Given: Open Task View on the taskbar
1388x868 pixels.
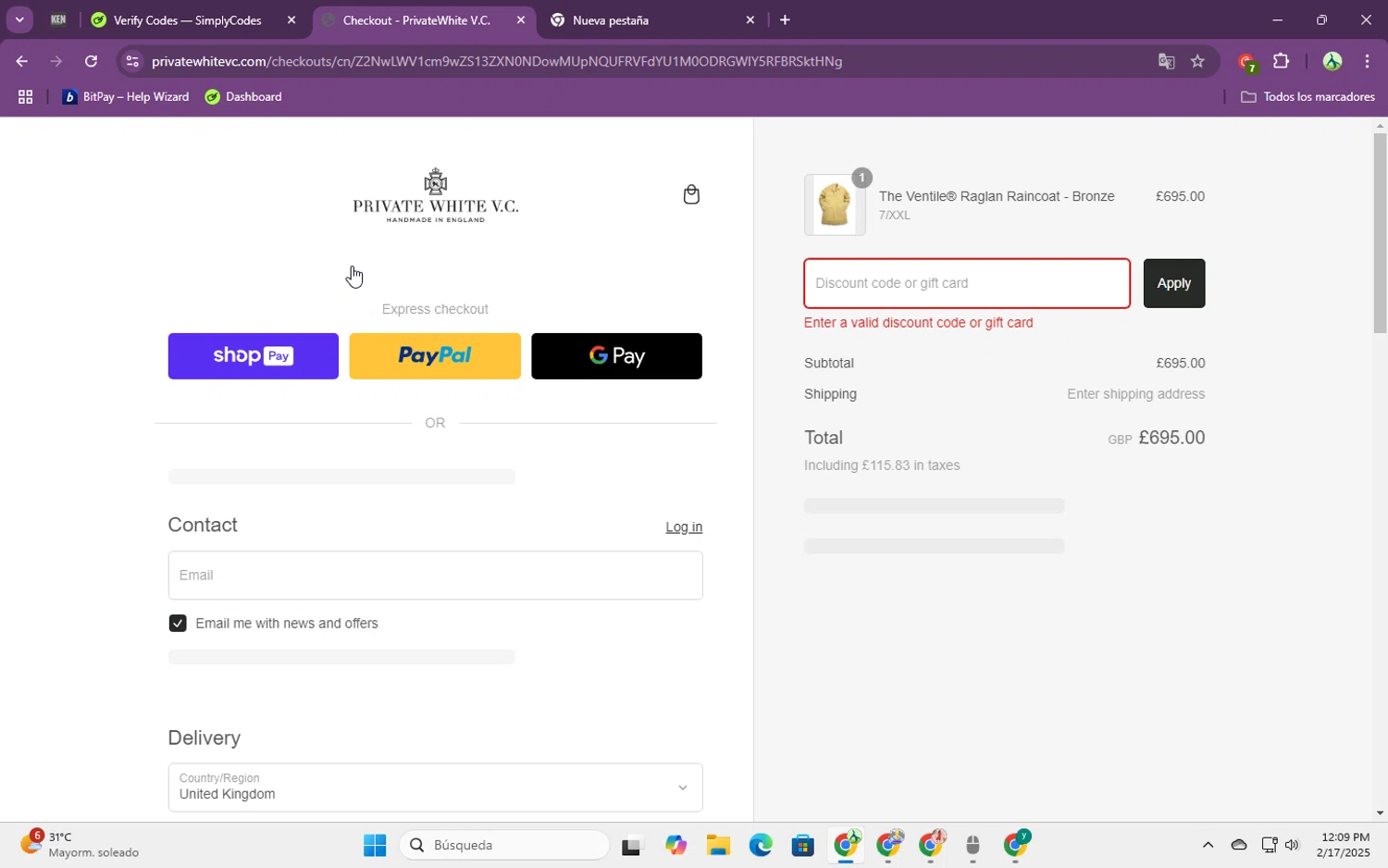Looking at the screenshot, I should [x=631, y=846].
